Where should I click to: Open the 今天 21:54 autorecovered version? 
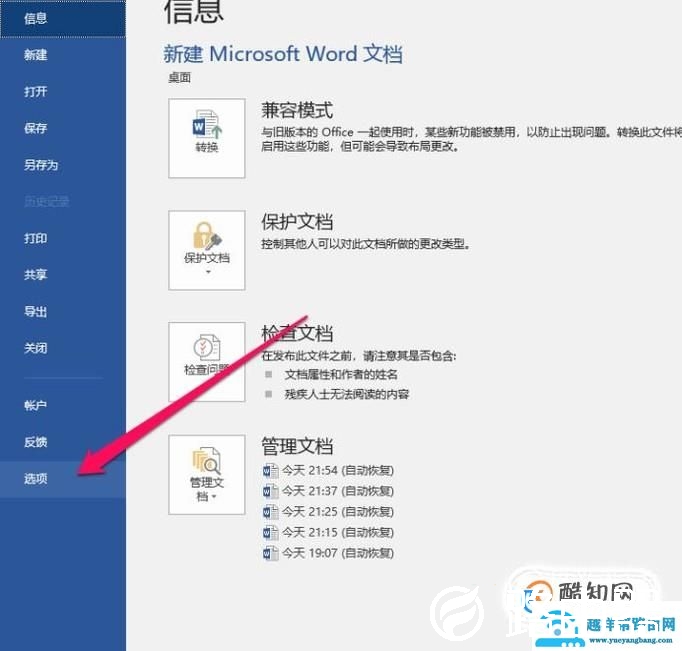[328, 471]
